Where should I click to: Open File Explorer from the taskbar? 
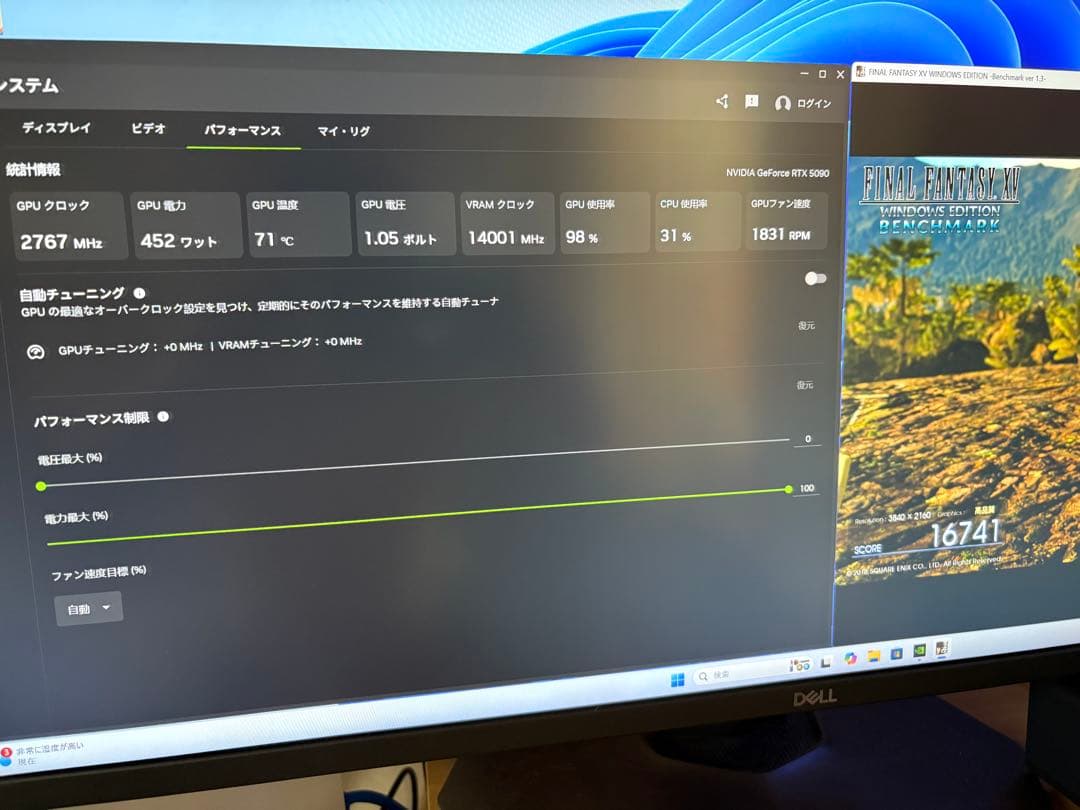(x=875, y=657)
